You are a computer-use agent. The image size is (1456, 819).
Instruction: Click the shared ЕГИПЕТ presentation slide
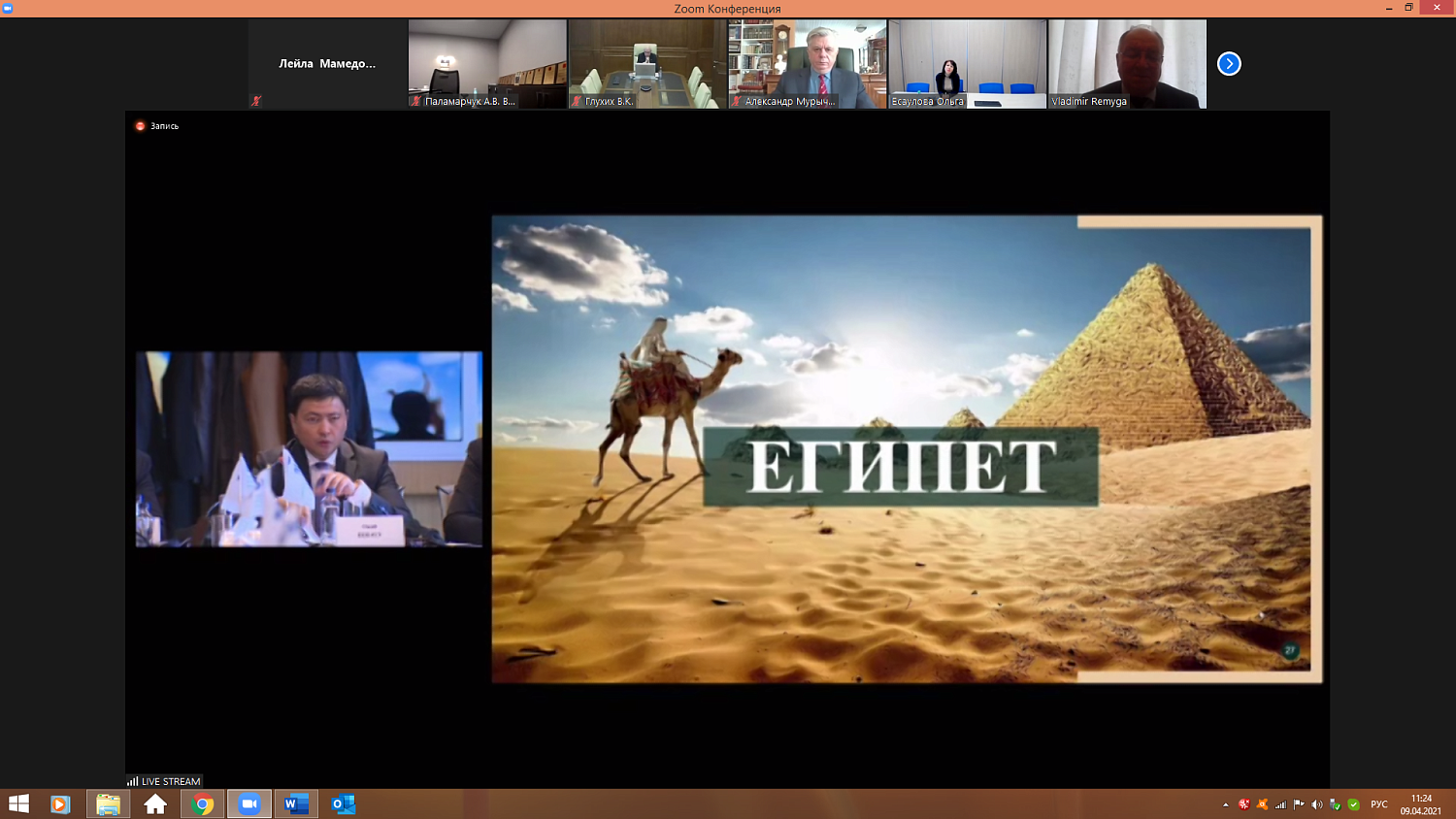coord(907,449)
